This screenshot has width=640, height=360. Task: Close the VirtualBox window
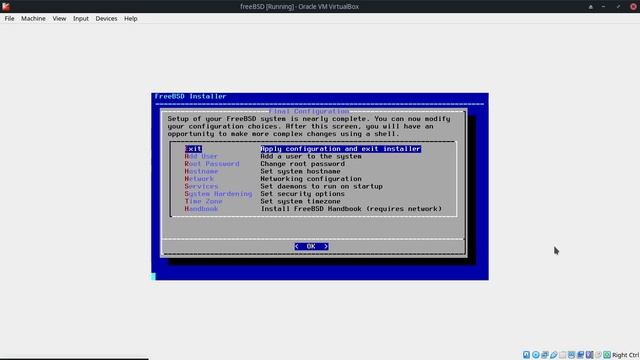[x=633, y=7]
